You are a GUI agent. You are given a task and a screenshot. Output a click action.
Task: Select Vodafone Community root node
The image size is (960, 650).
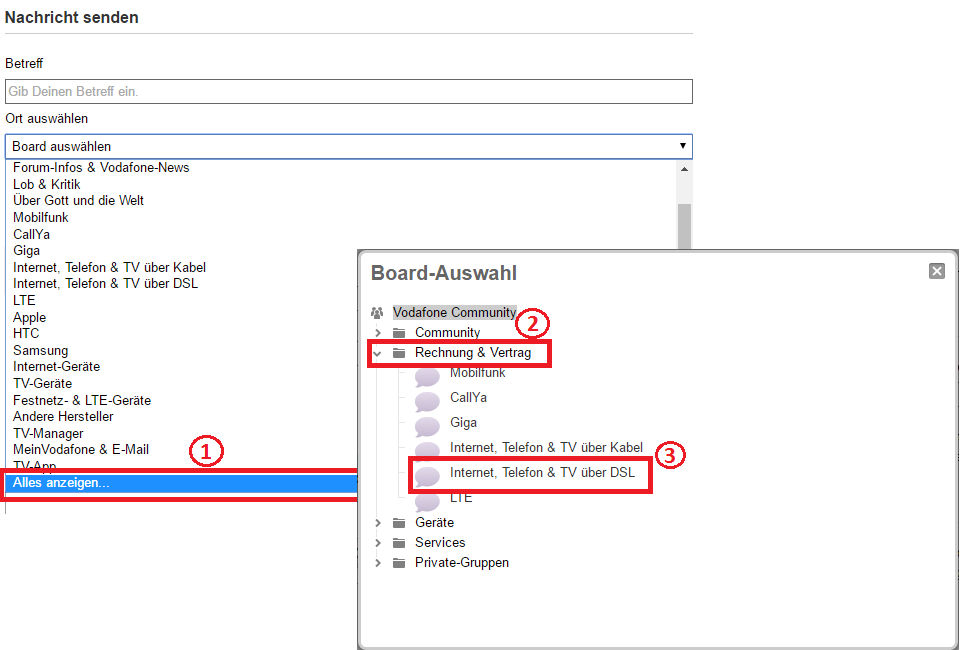[x=454, y=313]
